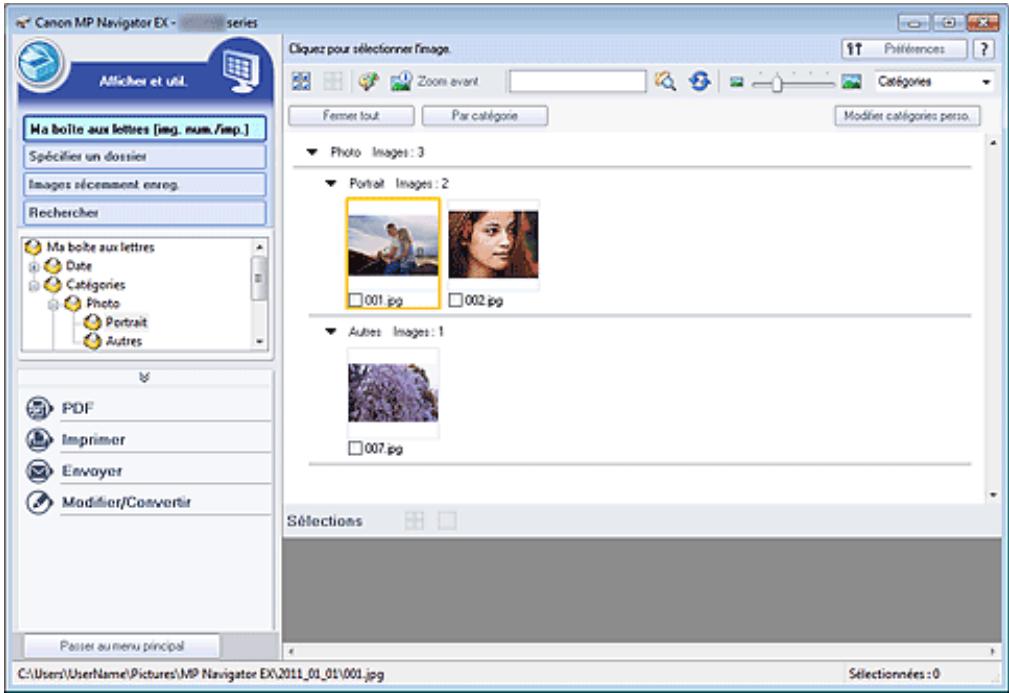Collapse the Photo category group
Viewport: 1009px width, 693px height.
[312, 152]
